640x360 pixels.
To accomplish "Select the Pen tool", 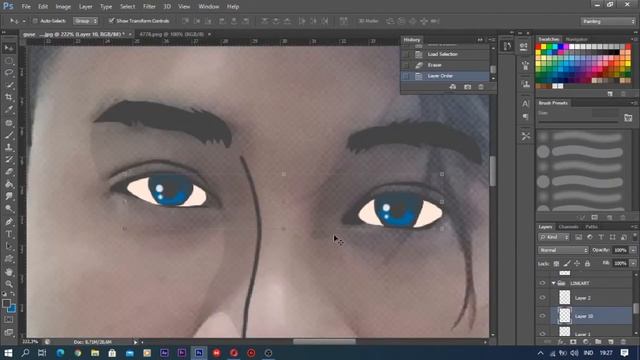I will [x=9, y=222].
